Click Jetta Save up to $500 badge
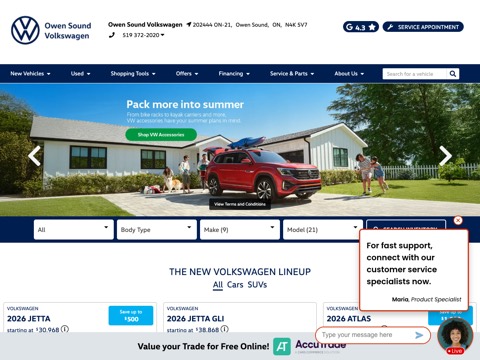Image resolution: width=480 pixels, height=360 pixels. 131,315
